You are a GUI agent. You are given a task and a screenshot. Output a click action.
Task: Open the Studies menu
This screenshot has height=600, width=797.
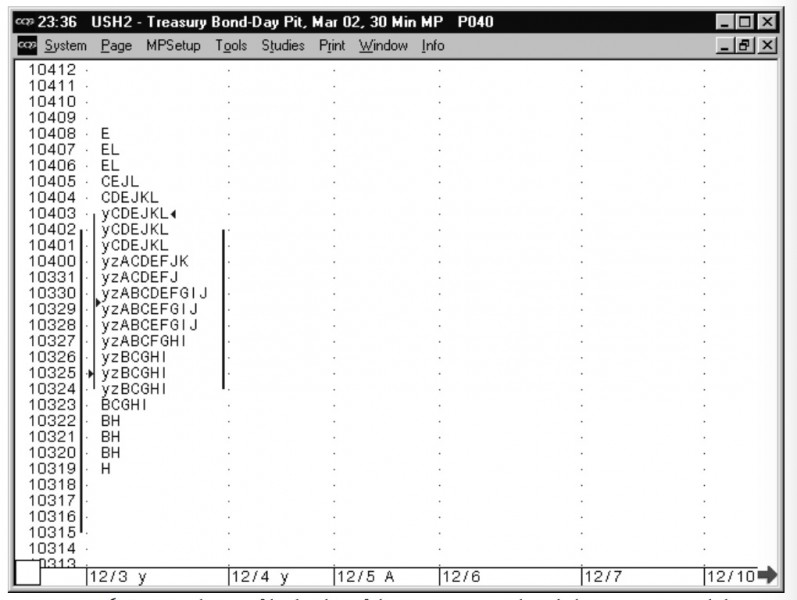pyautogui.click(x=283, y=45)
